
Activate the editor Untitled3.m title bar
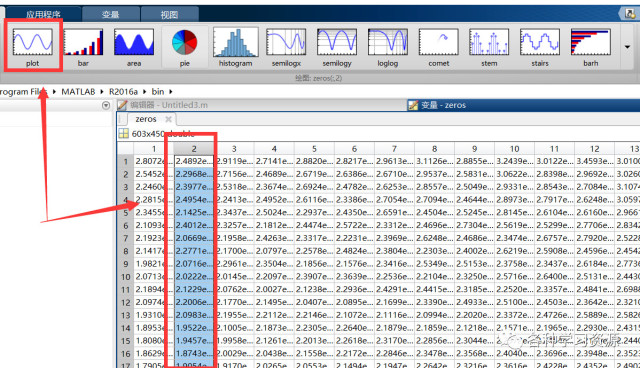(261, 105)
